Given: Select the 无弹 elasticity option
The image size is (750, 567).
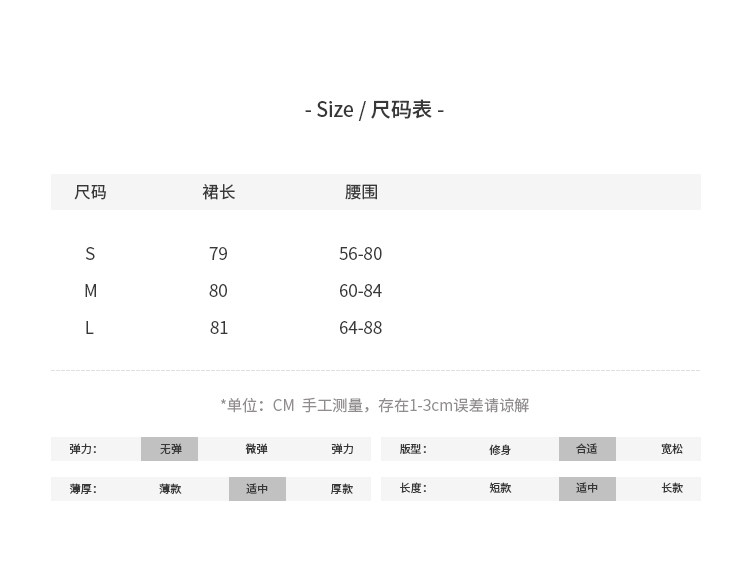Looking at the screenshot, I should (x=170, y=450).
